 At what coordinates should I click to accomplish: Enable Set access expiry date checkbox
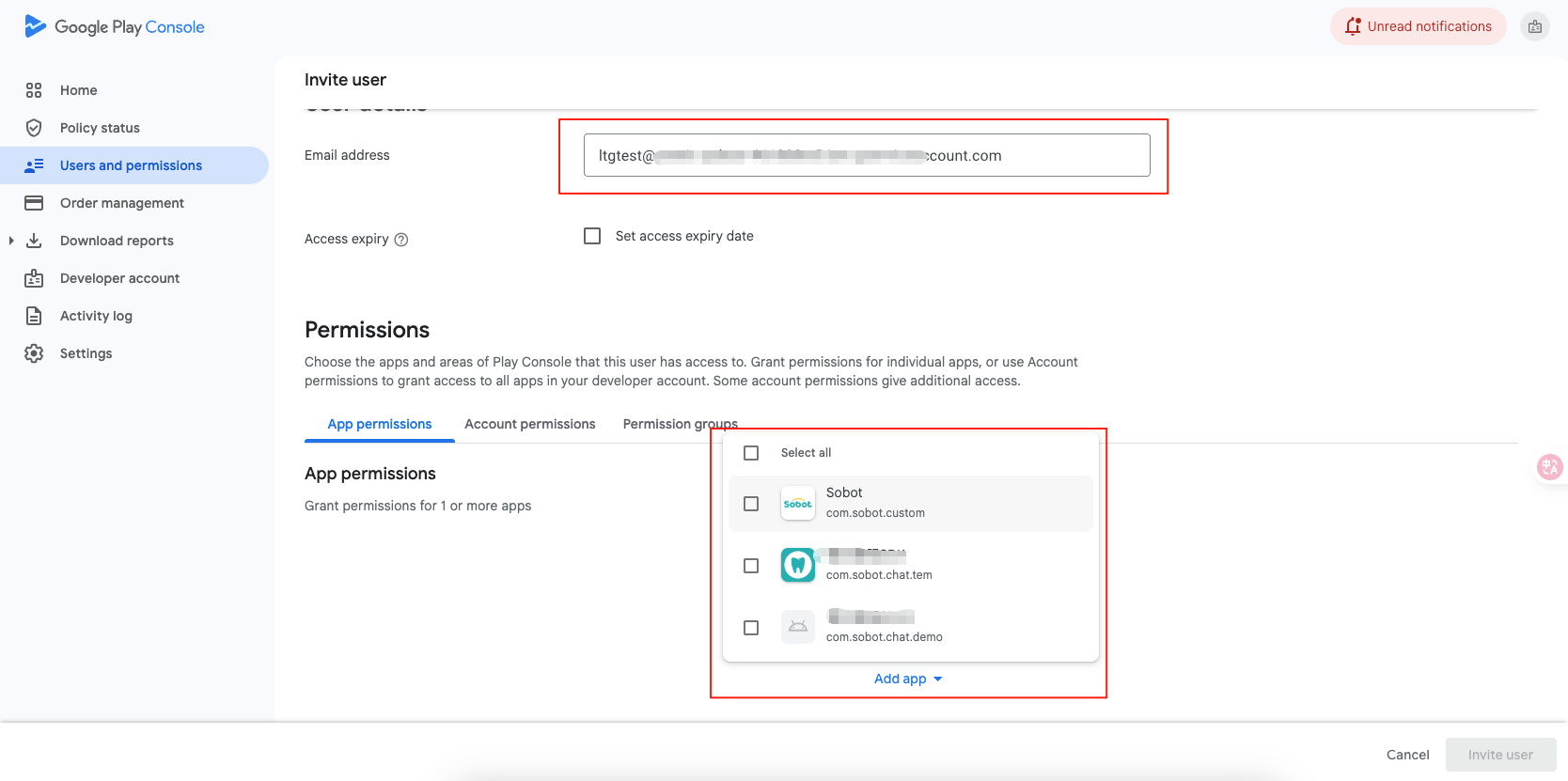(592, 236)
